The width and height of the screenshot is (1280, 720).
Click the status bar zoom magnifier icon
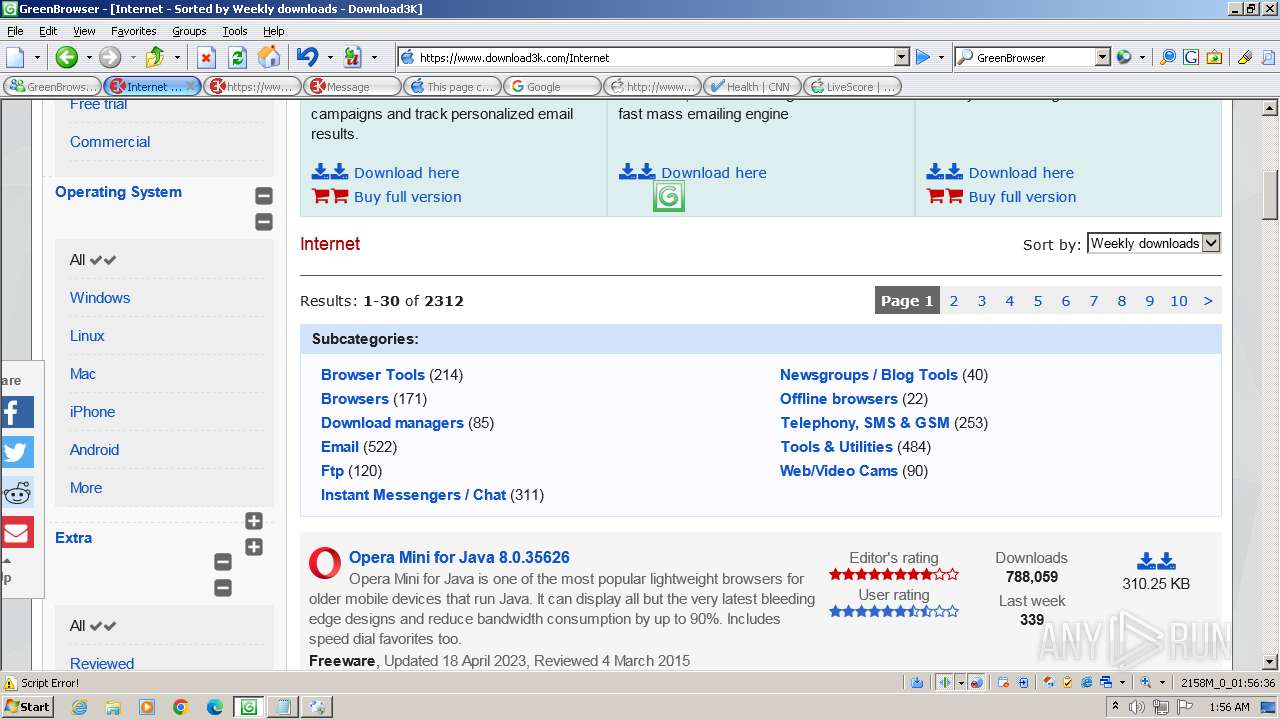point(1146,683)
